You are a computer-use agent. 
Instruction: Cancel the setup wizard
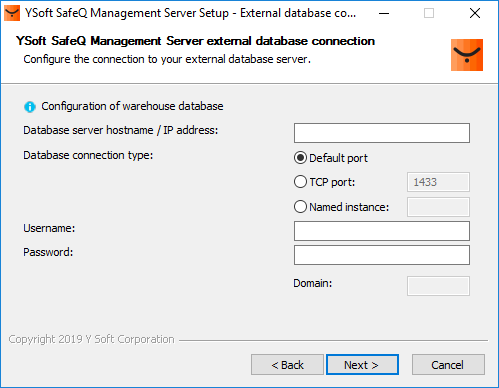click(448, 364)
